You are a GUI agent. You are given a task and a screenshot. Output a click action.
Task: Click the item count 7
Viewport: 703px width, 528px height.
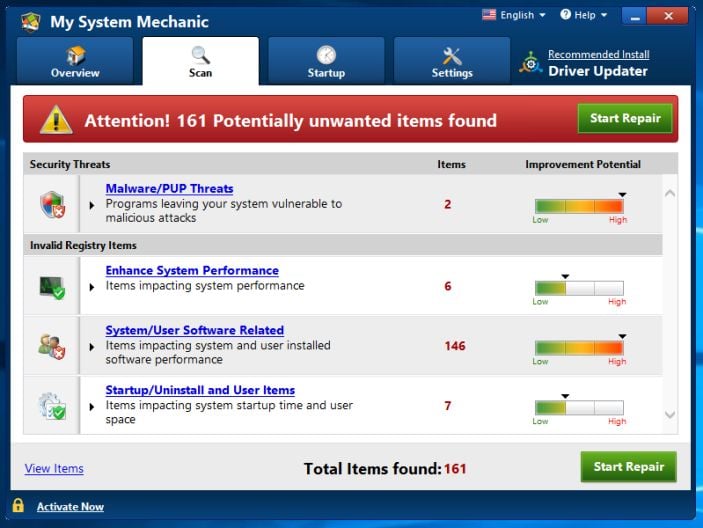coord(447,406)
